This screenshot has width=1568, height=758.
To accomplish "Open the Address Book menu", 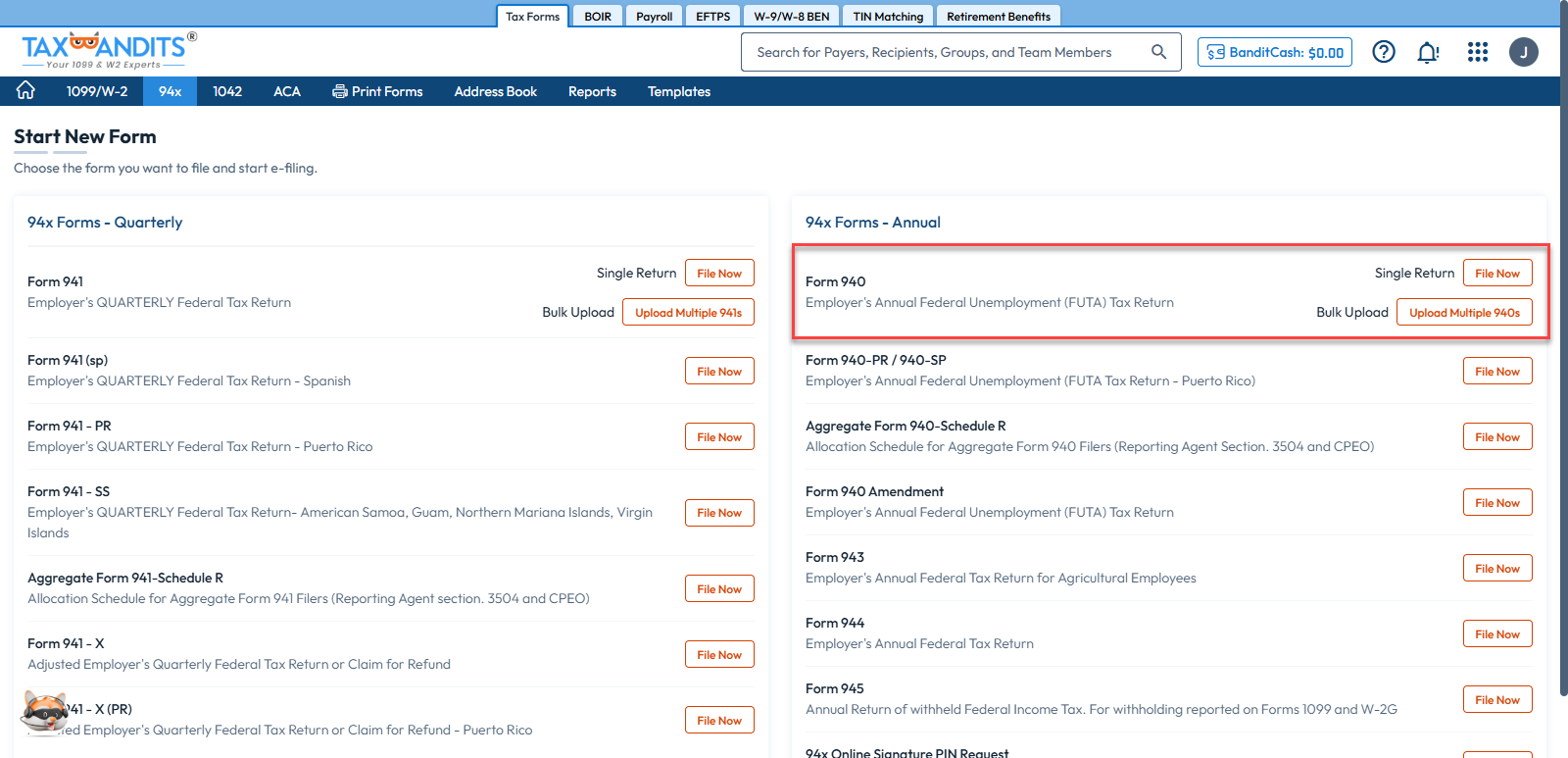I will click(495, 91).
